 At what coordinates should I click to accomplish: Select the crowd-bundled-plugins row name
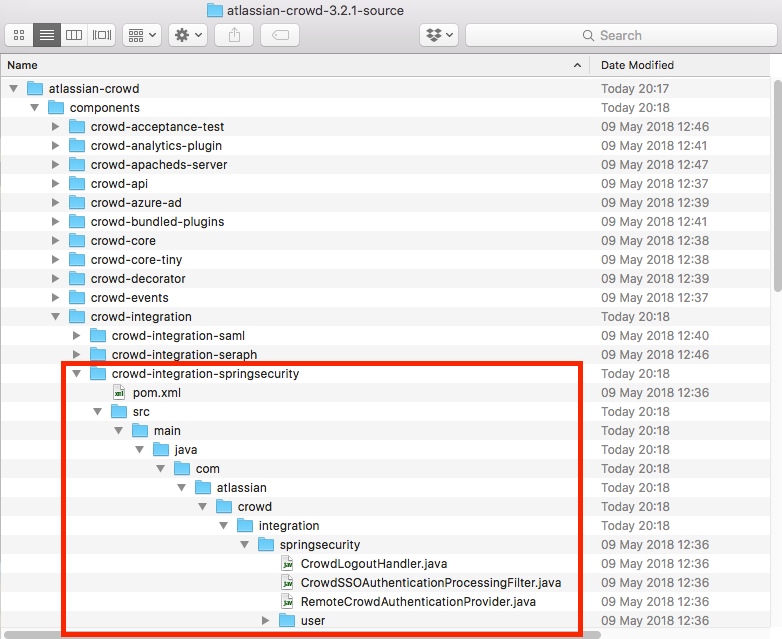158,221
